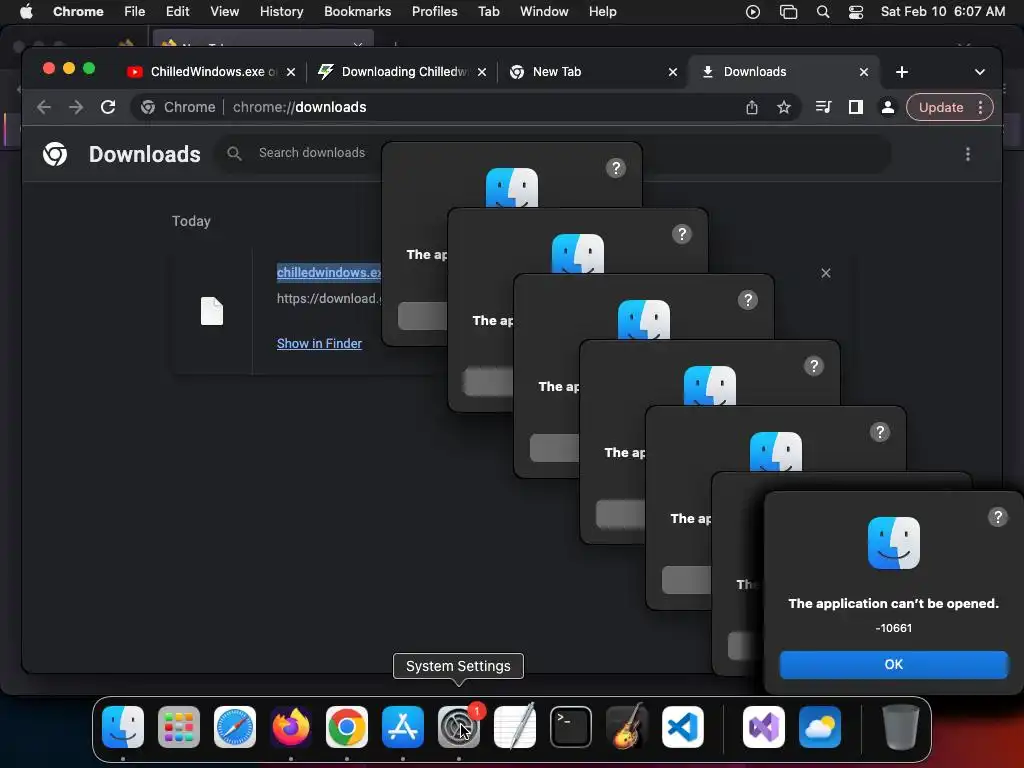Remove the chilledwindows download from list
The width and height of the screenshot is (1024, 768).
tap(825, 273)
